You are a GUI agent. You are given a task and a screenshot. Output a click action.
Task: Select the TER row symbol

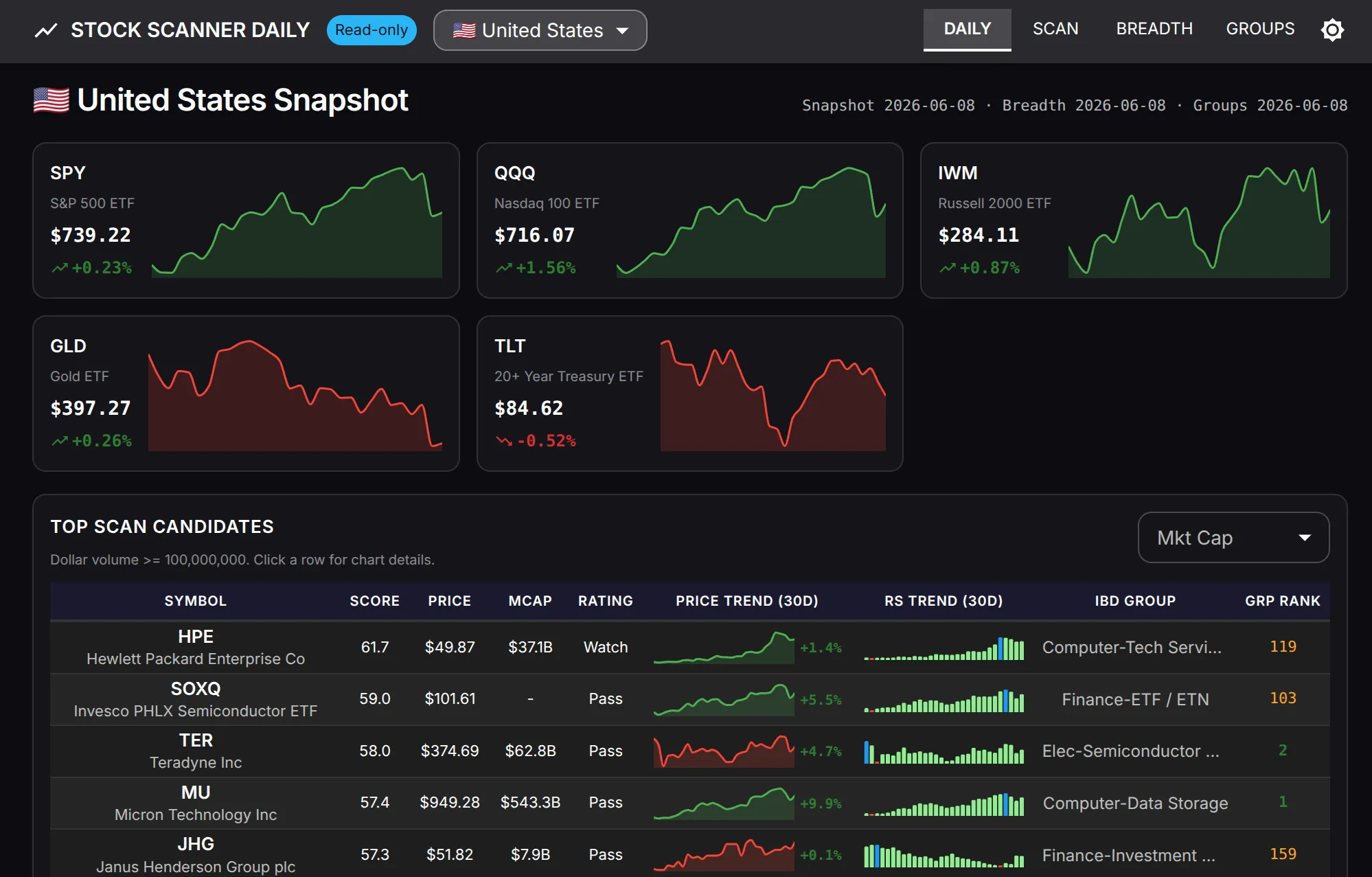pos(196,740)
